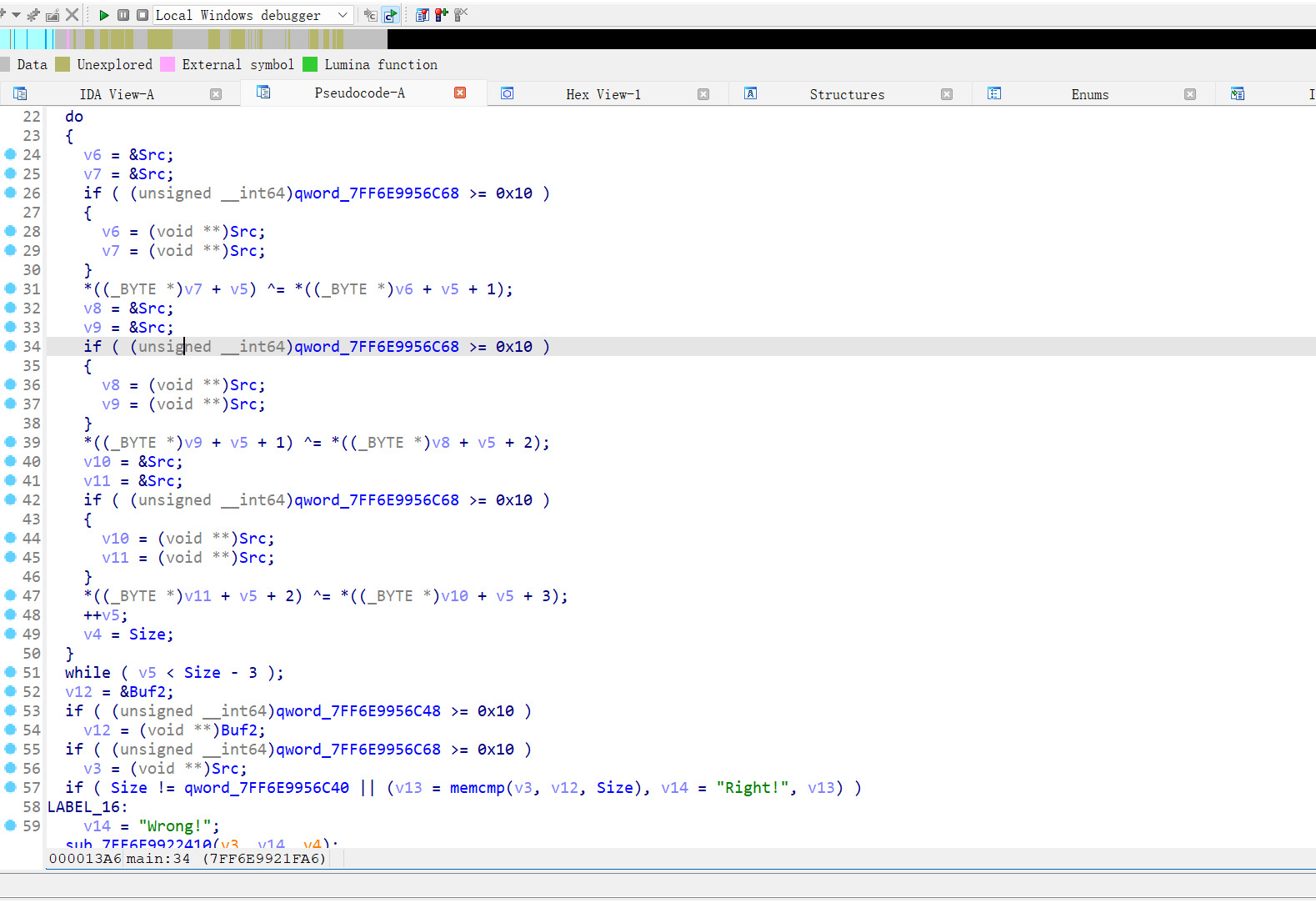
Task: Toggle breakpoint dot on line 34
Action: (10, 346)
